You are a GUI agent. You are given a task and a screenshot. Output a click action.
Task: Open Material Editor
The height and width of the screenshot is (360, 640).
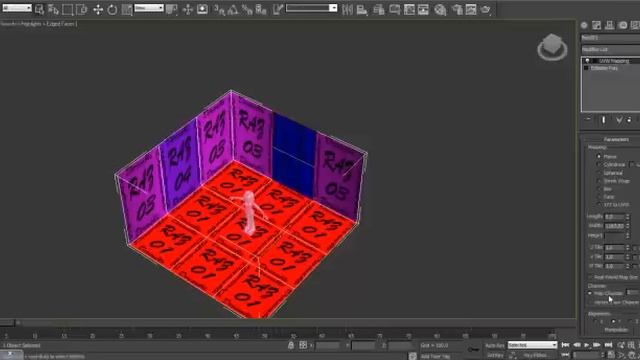(440, 9)
